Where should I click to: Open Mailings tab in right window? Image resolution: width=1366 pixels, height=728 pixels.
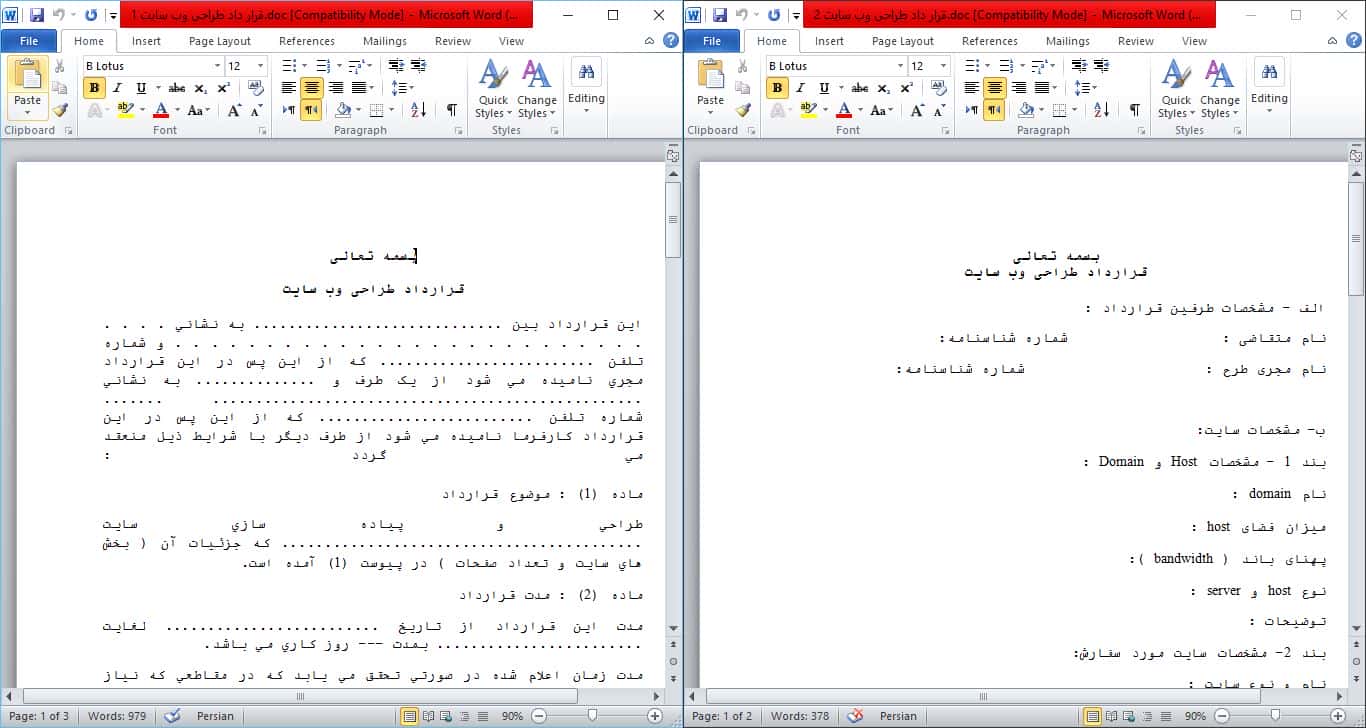click(1068, 41)
